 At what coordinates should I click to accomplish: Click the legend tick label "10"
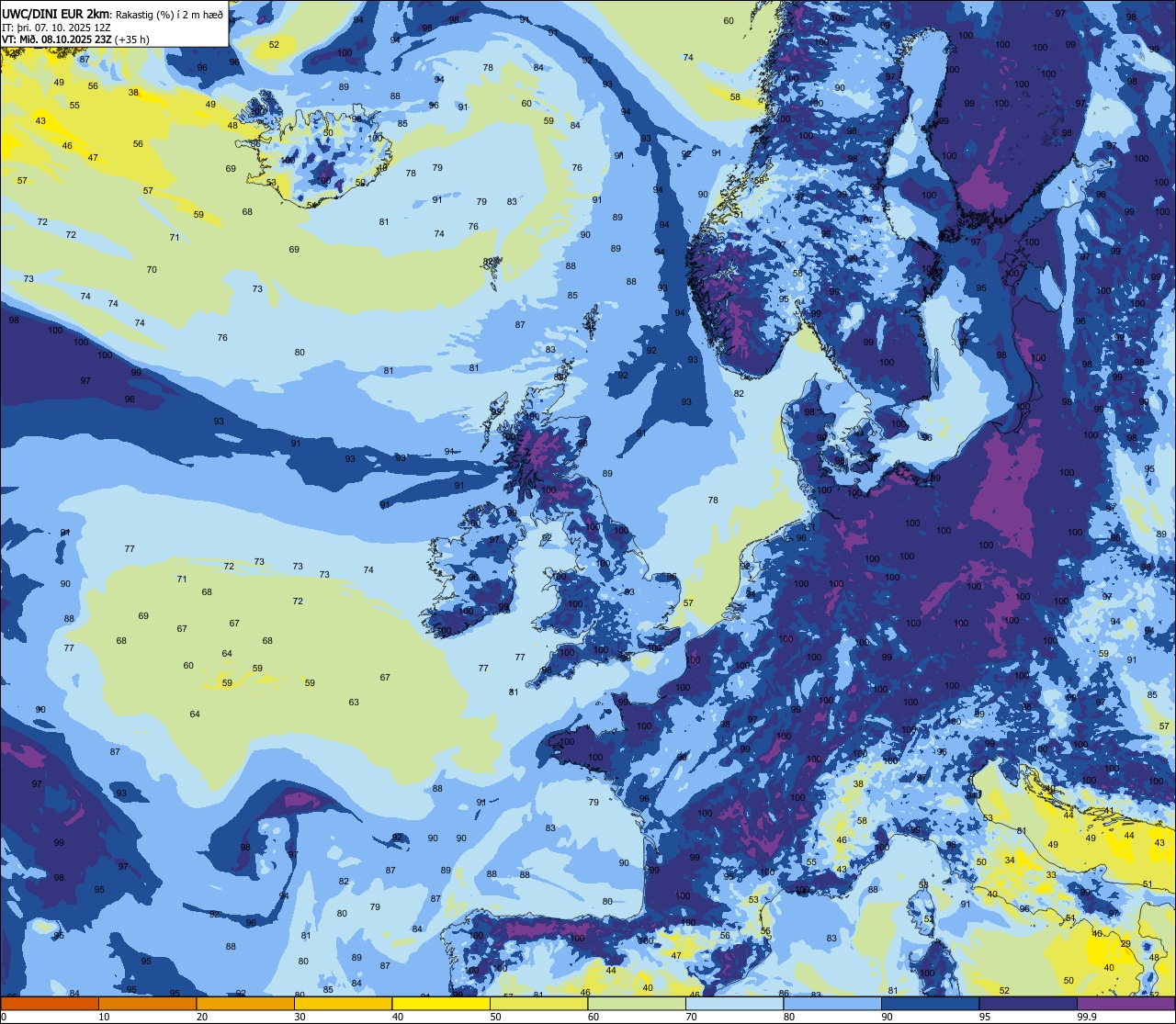coord(104,1017)
